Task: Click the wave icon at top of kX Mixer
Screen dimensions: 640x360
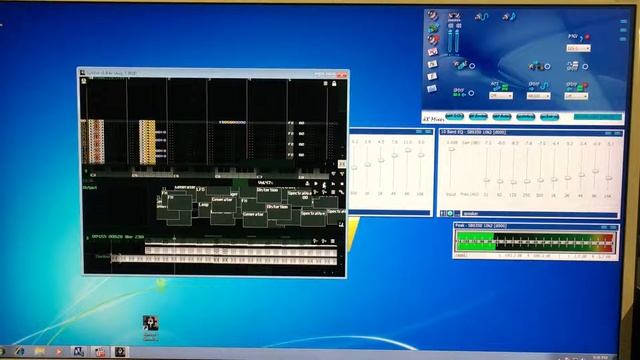Action: pos(481,17)
